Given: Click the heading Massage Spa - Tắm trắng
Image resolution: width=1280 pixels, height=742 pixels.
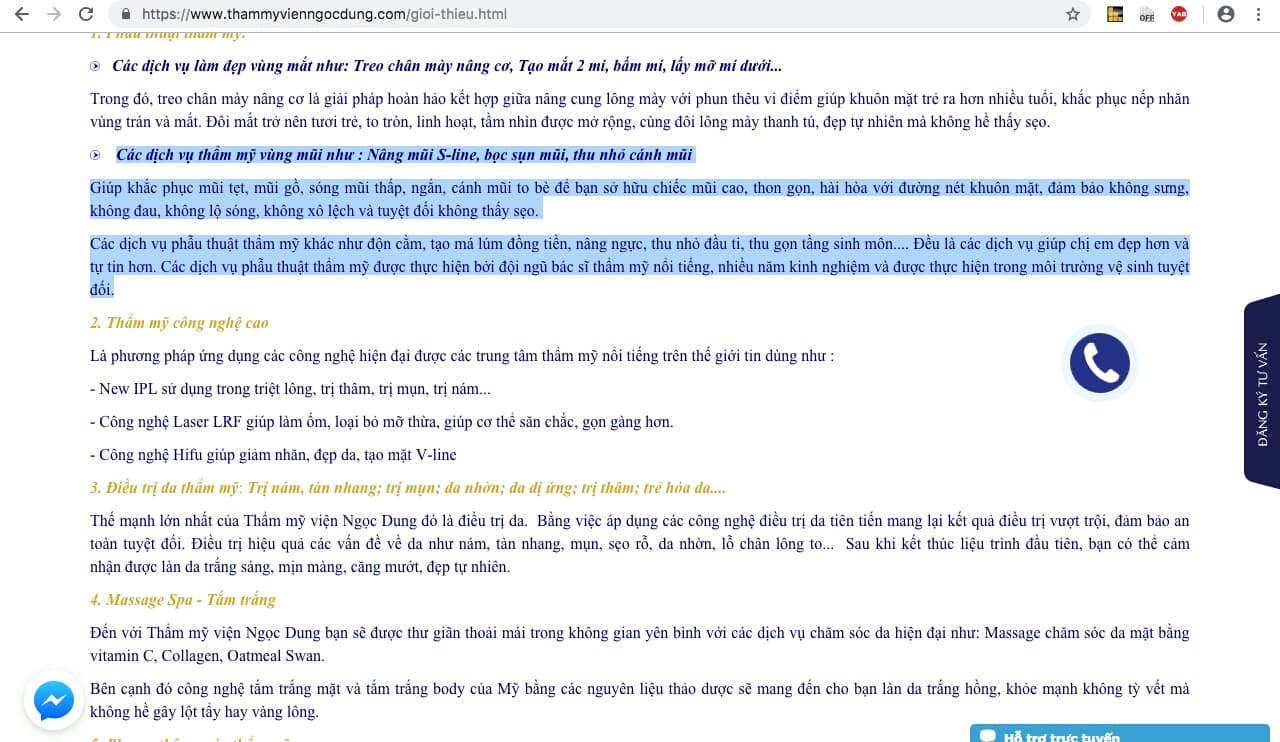Looking at the screenshot, I should click(182, 600).
